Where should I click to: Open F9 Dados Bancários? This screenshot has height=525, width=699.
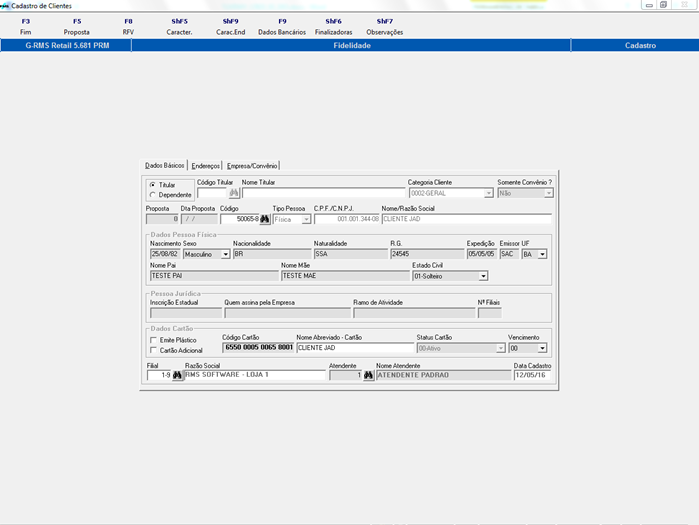(282, 27)
